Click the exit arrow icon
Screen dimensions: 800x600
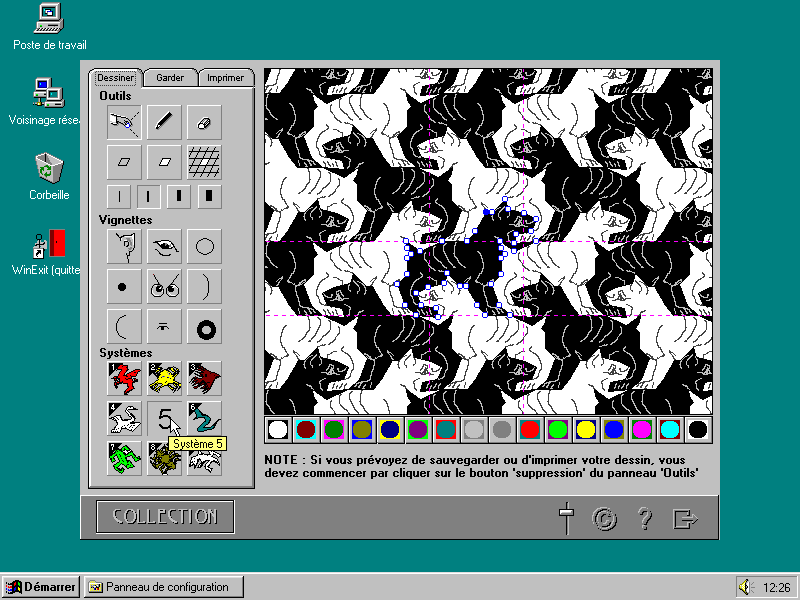pos(685,519)
